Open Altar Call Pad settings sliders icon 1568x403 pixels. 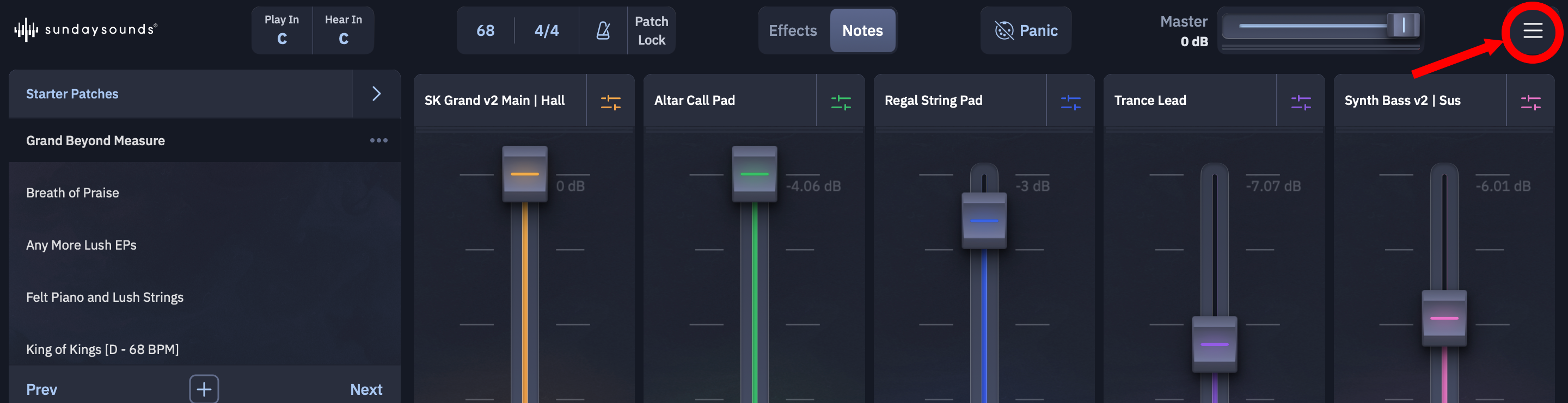pyautogui.click(x=841, y=102)
